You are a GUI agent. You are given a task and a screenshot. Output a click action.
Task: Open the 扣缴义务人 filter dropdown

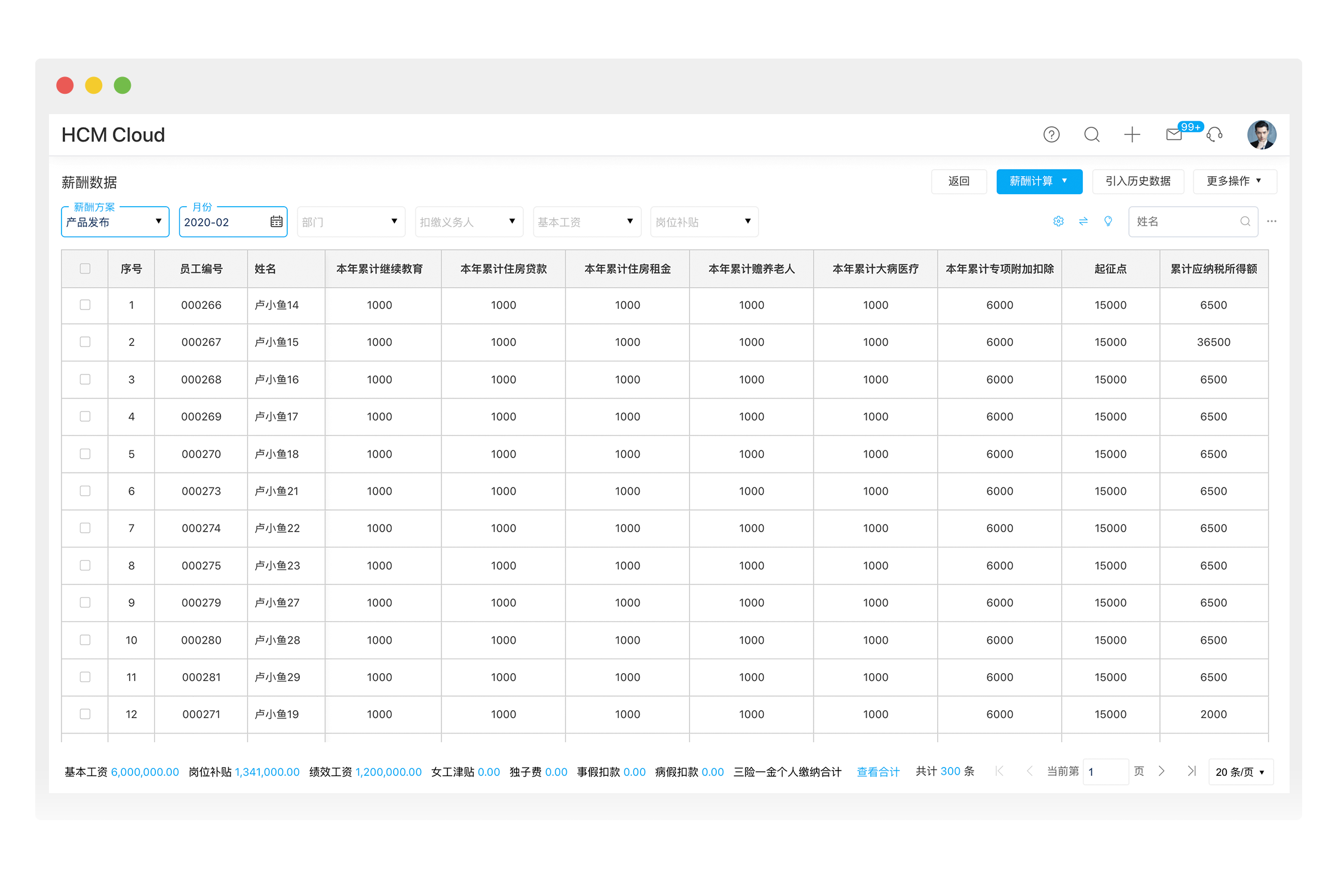click(x=469, y=222)
